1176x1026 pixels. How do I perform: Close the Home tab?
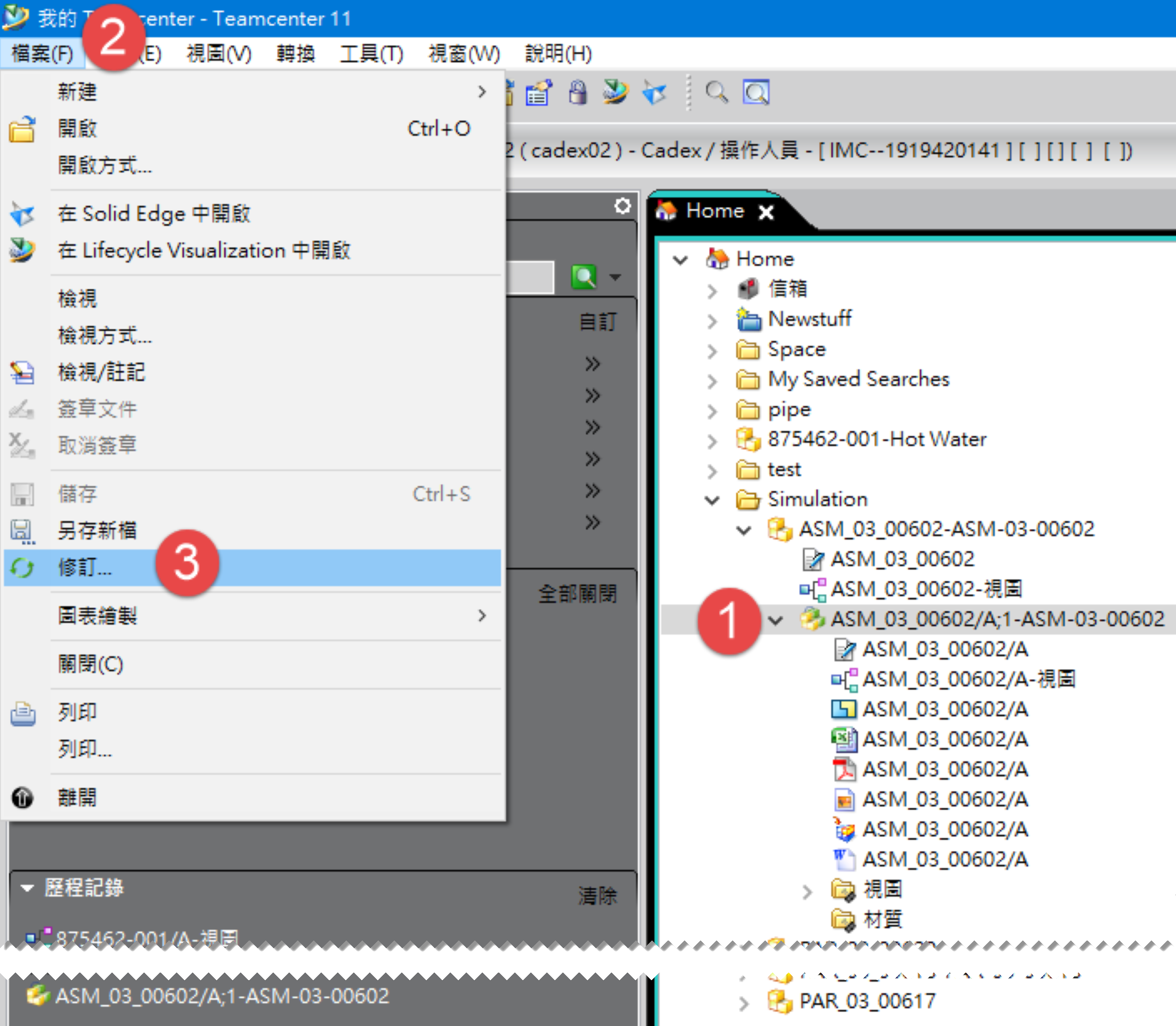coord(766,213)
